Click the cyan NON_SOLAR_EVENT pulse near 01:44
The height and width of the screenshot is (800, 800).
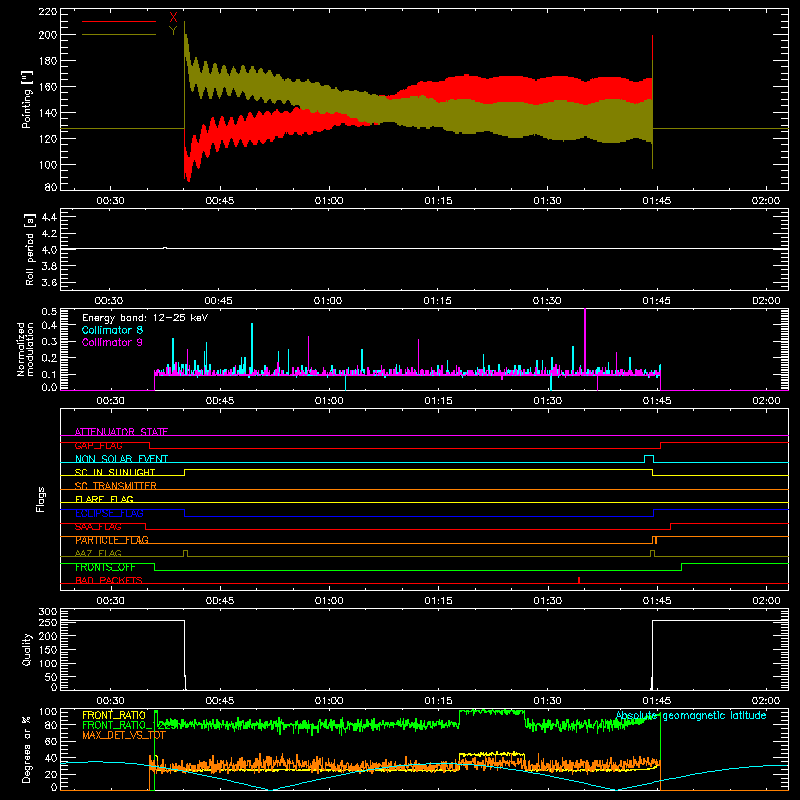(649, 459)
